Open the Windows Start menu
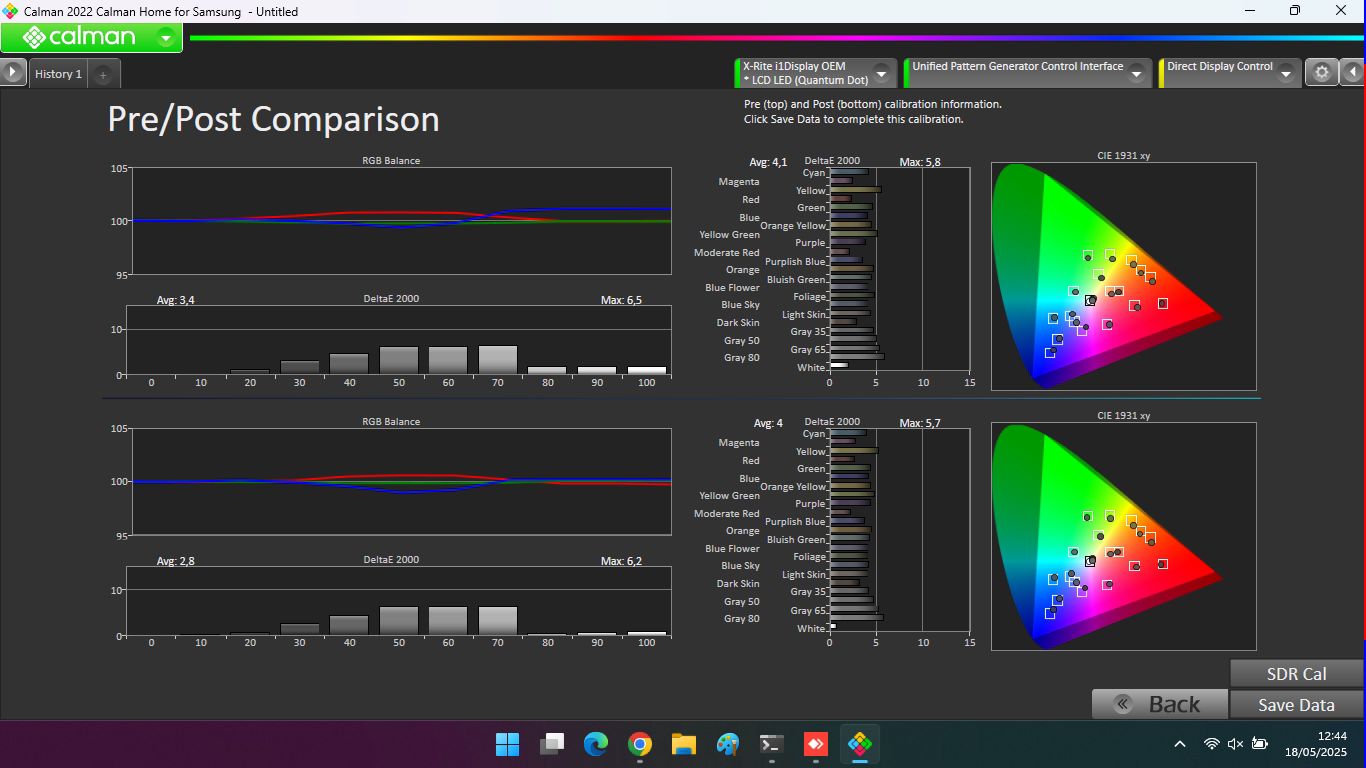The height and width of the screenshot is (768, 1366). 508,744
